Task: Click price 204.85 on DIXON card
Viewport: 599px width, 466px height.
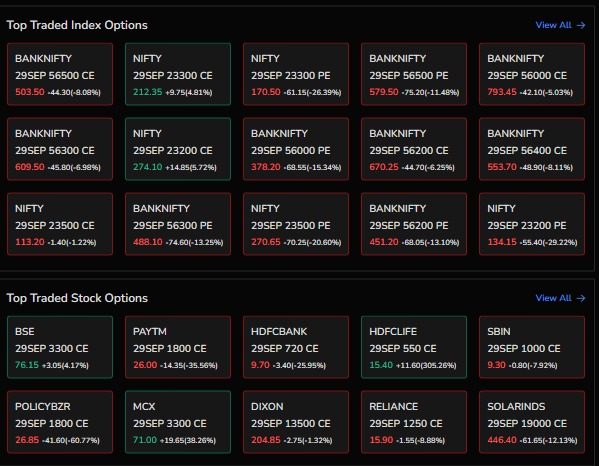Action: click(x=266, y=440)
